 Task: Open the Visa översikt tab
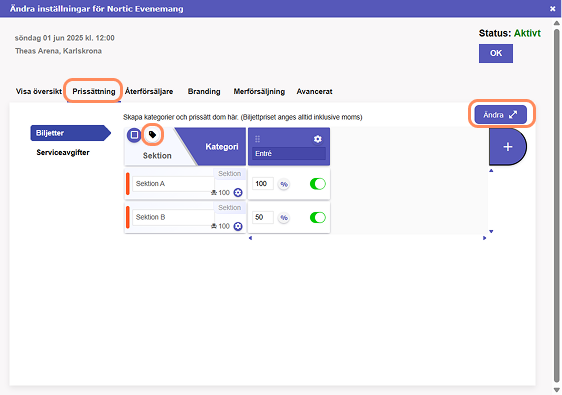tap(39, 91)
